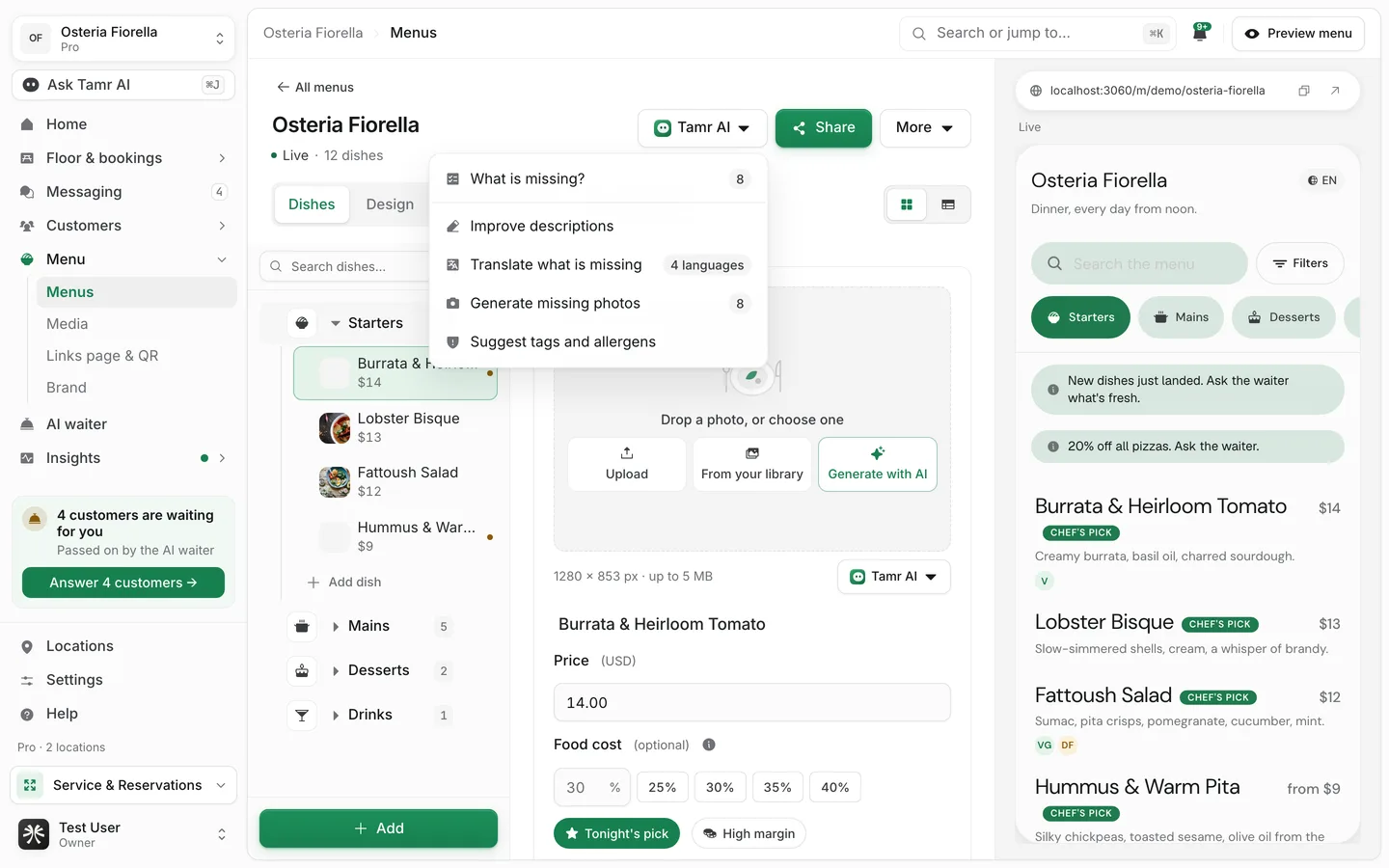This screenshot has width=1389, height=868.
Task: Click the Mains category pot icon
Action: tap(302, 626)
